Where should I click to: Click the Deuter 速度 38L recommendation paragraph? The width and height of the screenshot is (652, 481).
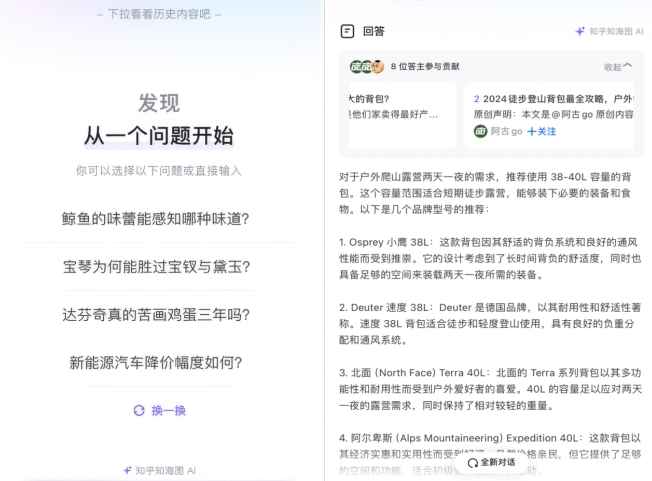click(x=490, y=324)
